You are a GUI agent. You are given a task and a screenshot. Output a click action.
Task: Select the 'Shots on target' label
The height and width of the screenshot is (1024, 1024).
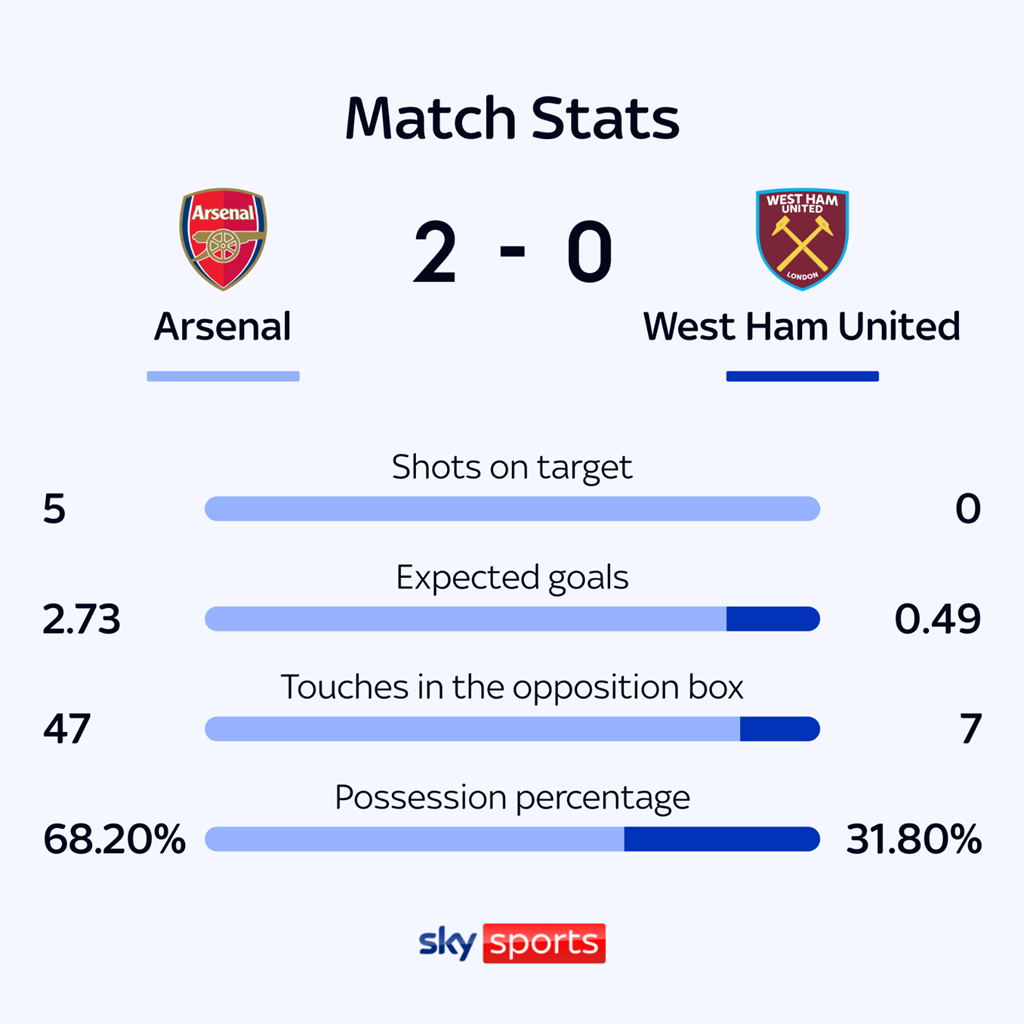tap(512, 467)
